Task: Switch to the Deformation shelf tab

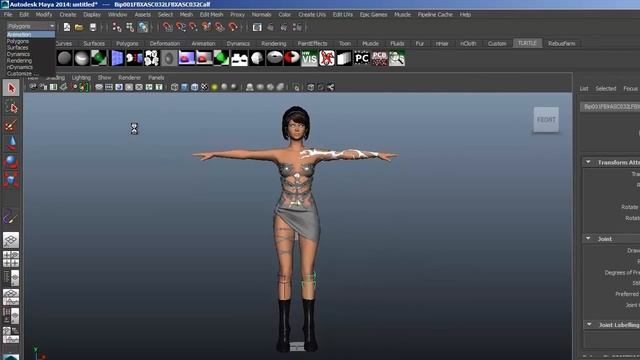Action: [x=164, y=44]
